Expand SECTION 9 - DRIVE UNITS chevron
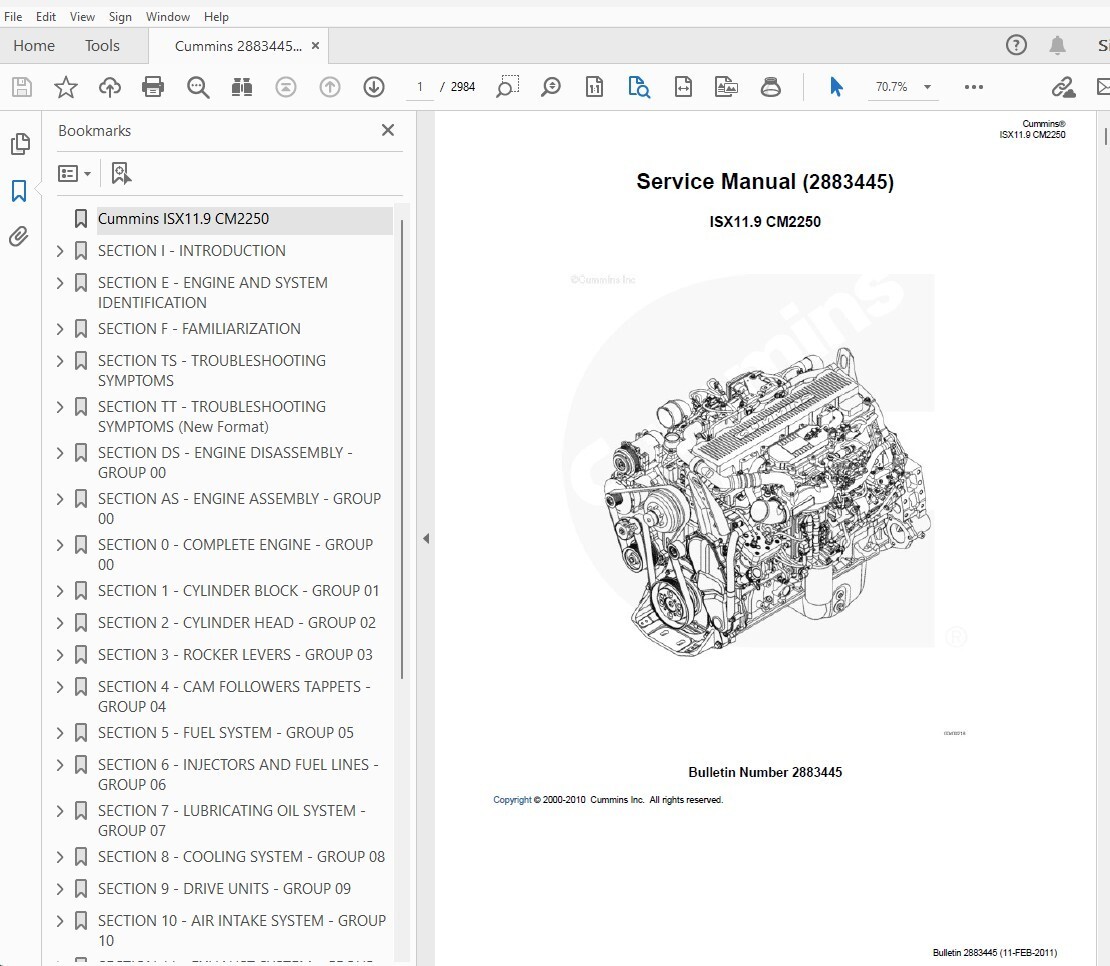The width and height of the screenshot is (1110, 966). click(x=60, y=889)
